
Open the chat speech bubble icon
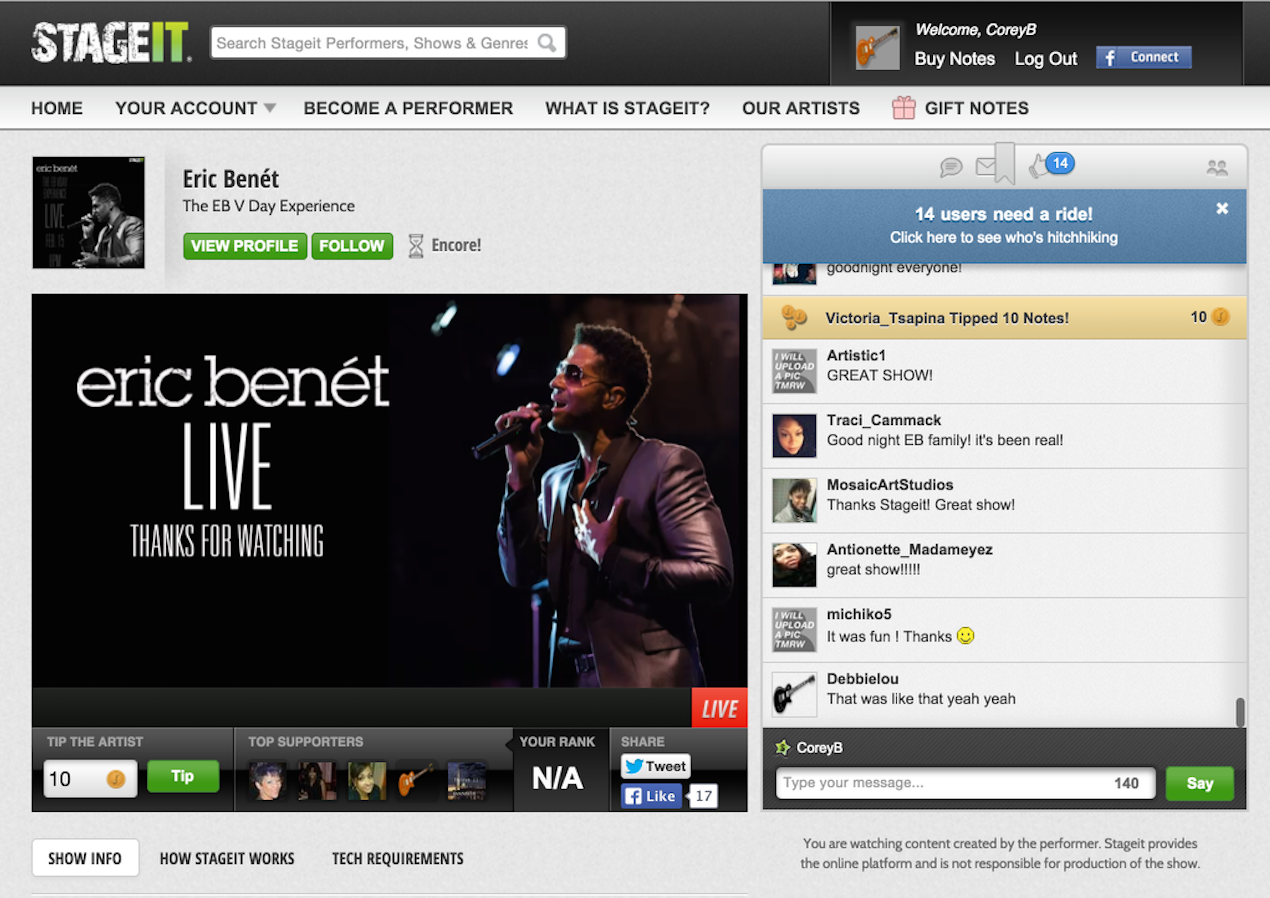pyautogui.click(x=951, y=167)
